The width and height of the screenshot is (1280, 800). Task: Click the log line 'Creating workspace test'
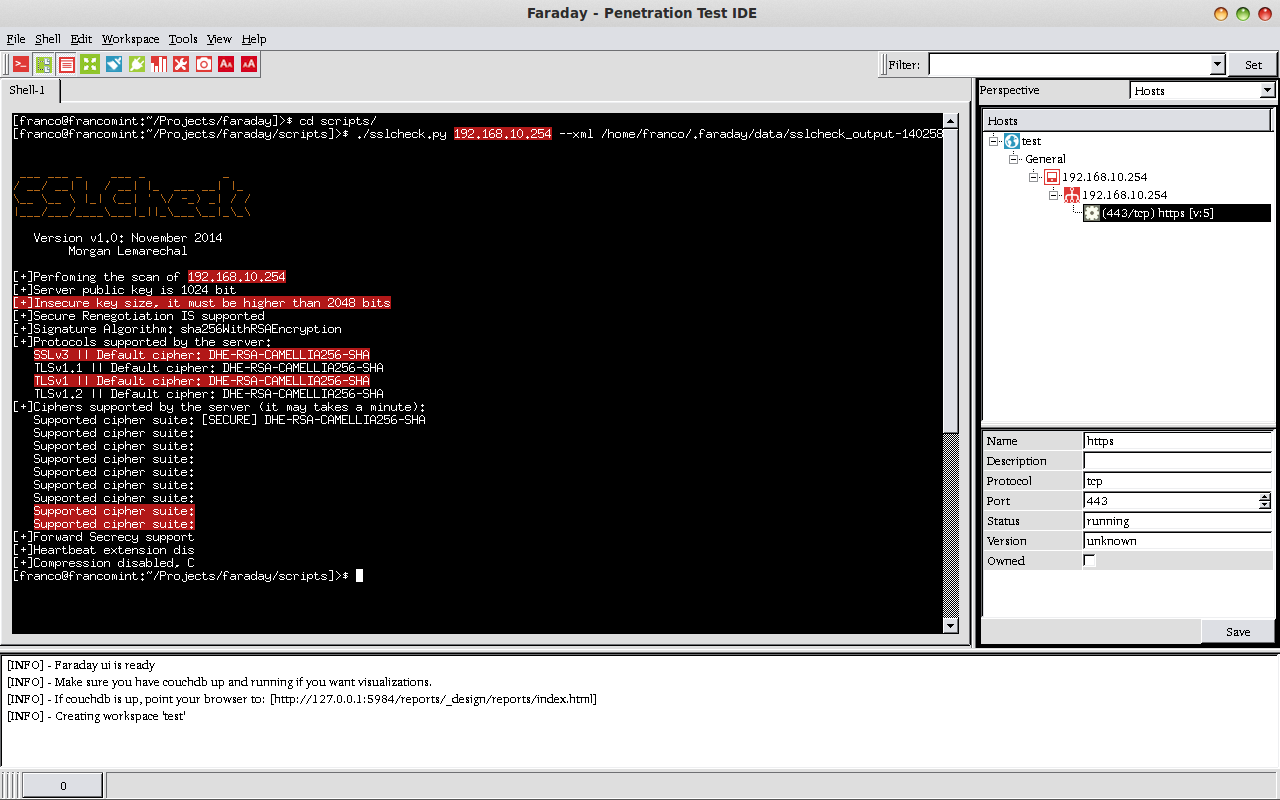96,716
